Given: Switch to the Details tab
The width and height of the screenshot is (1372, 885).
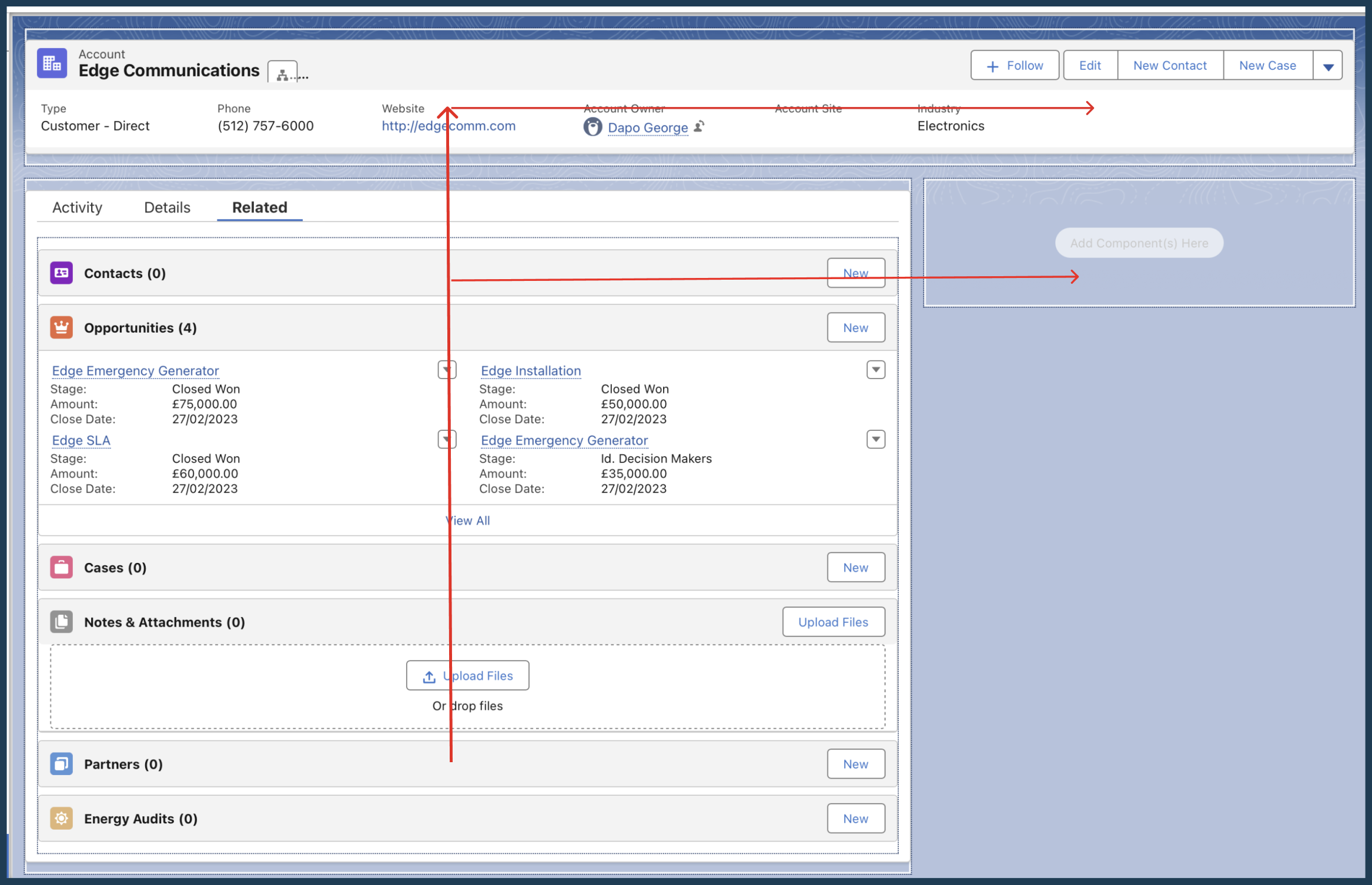Looking at the screenshot, I should [167, 207].
